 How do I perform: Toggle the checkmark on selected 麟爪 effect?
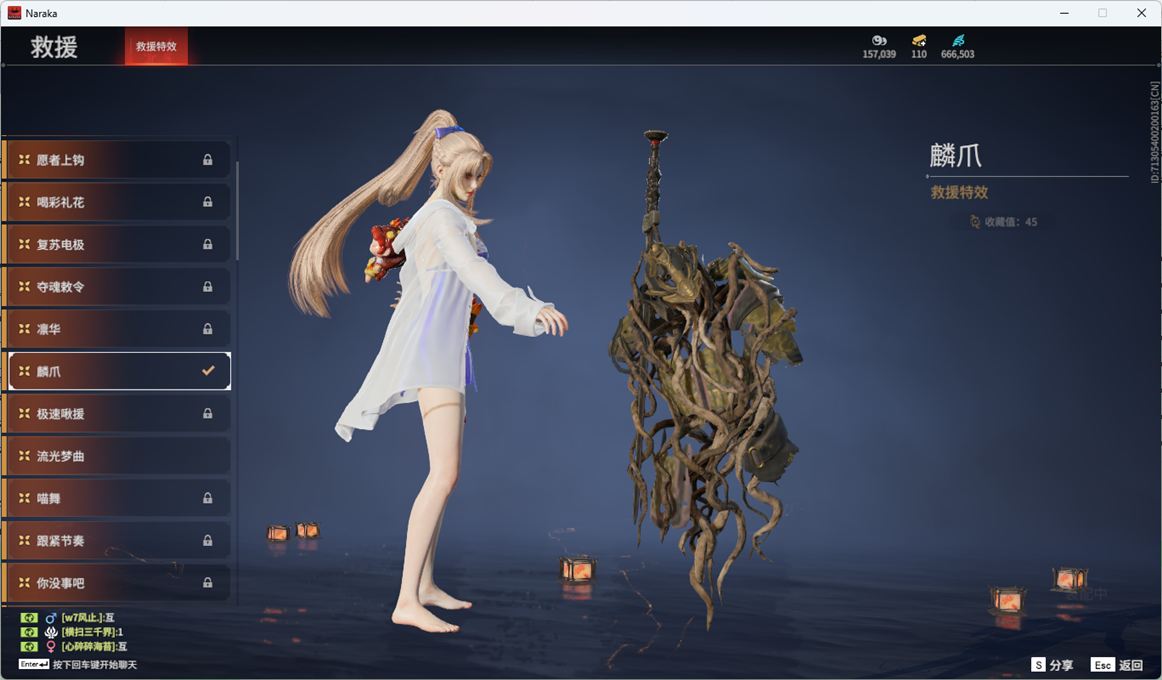coord(208,371)
